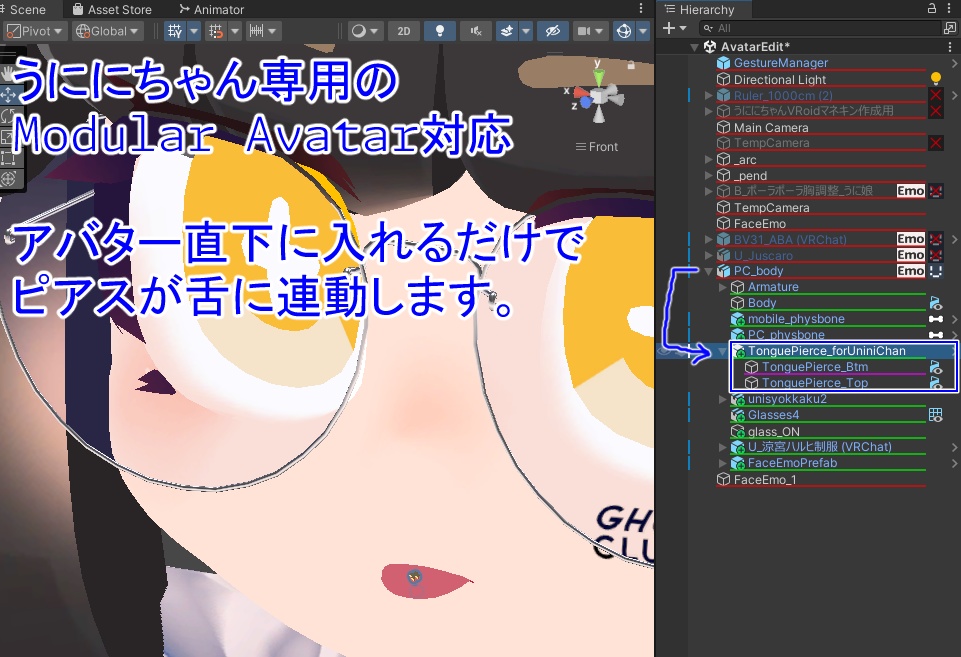The width and height of the screenshot is (961, 657).
Task: Select the shaded draw mode sphere icon
Action: (x=360, y=31)
